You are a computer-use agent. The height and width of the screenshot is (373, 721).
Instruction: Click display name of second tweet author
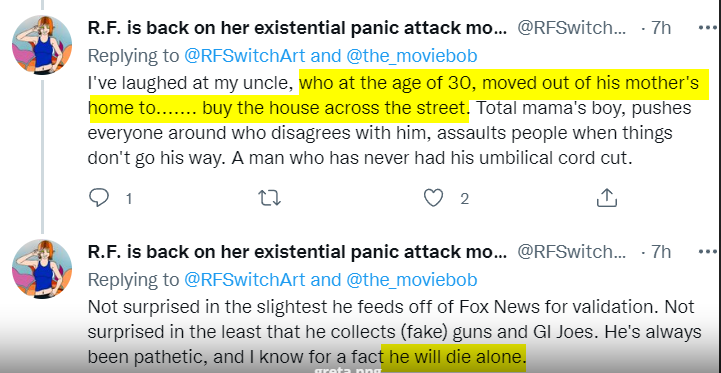297,252
